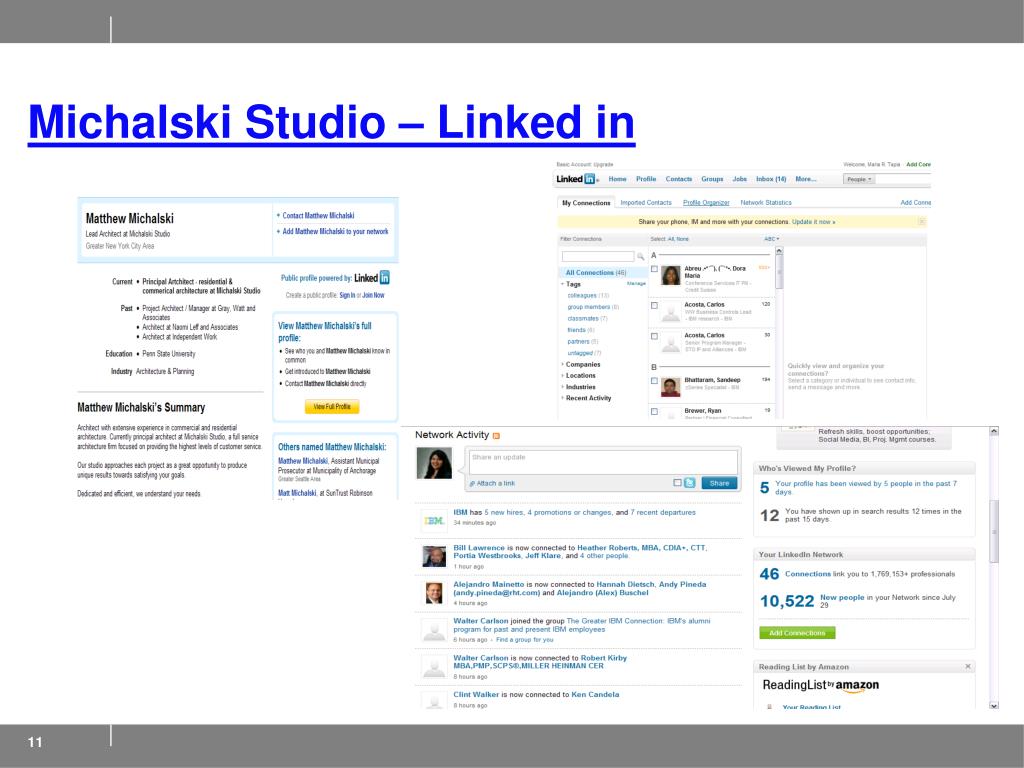Viewport: 1024px width, 768px height.
Task: Click the connections list scrollbar thumb
Action: pos(778,273)
